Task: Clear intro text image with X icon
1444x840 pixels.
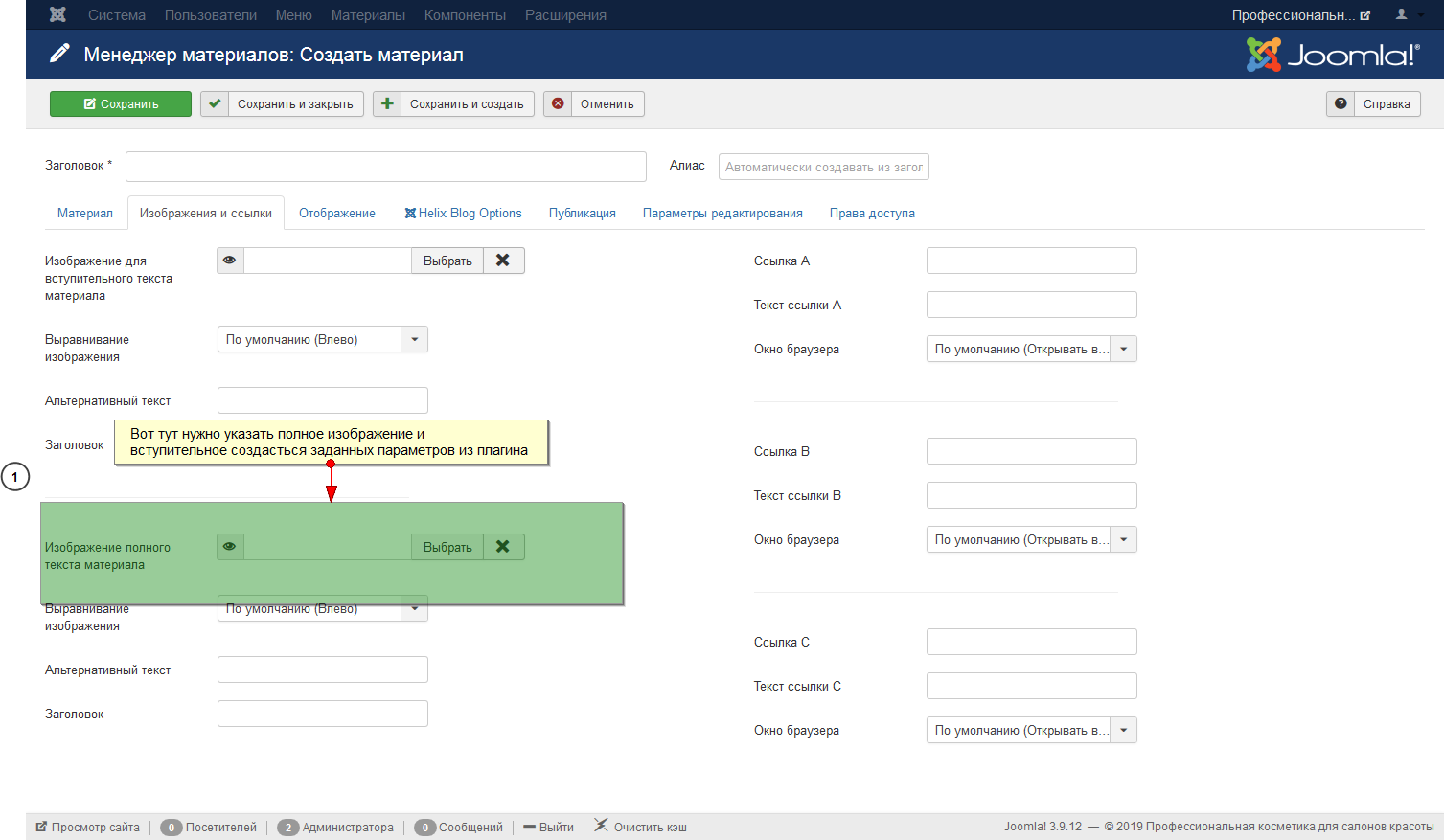Action: [x=503, y=261]
